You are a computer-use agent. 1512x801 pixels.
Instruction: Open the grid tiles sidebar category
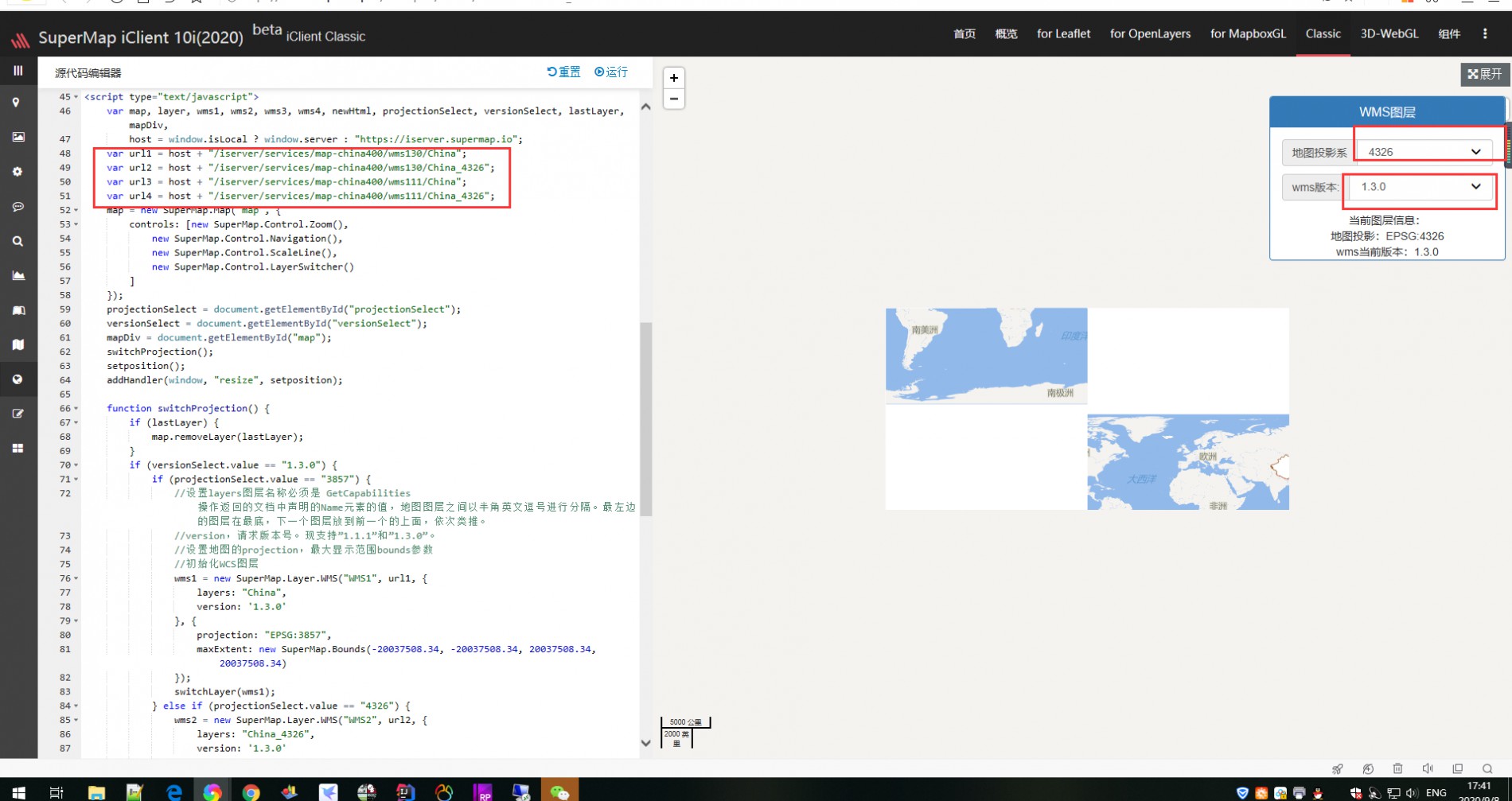tap(18, 449)
